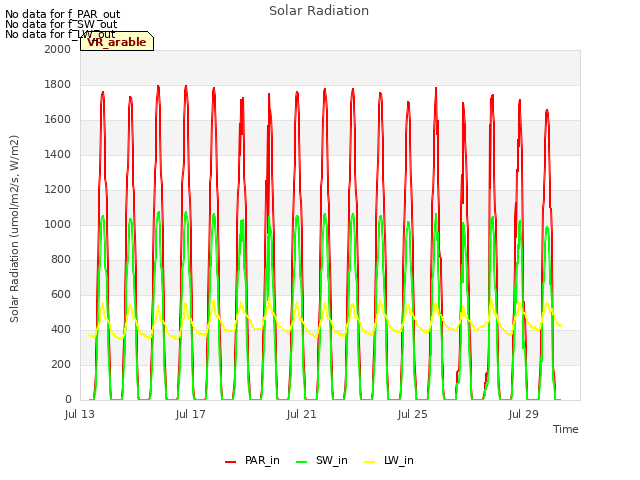The width and height of the screenshot is (640, 480).
Task: Click the Jul 29 x-axis tick label
Action: 524,414
